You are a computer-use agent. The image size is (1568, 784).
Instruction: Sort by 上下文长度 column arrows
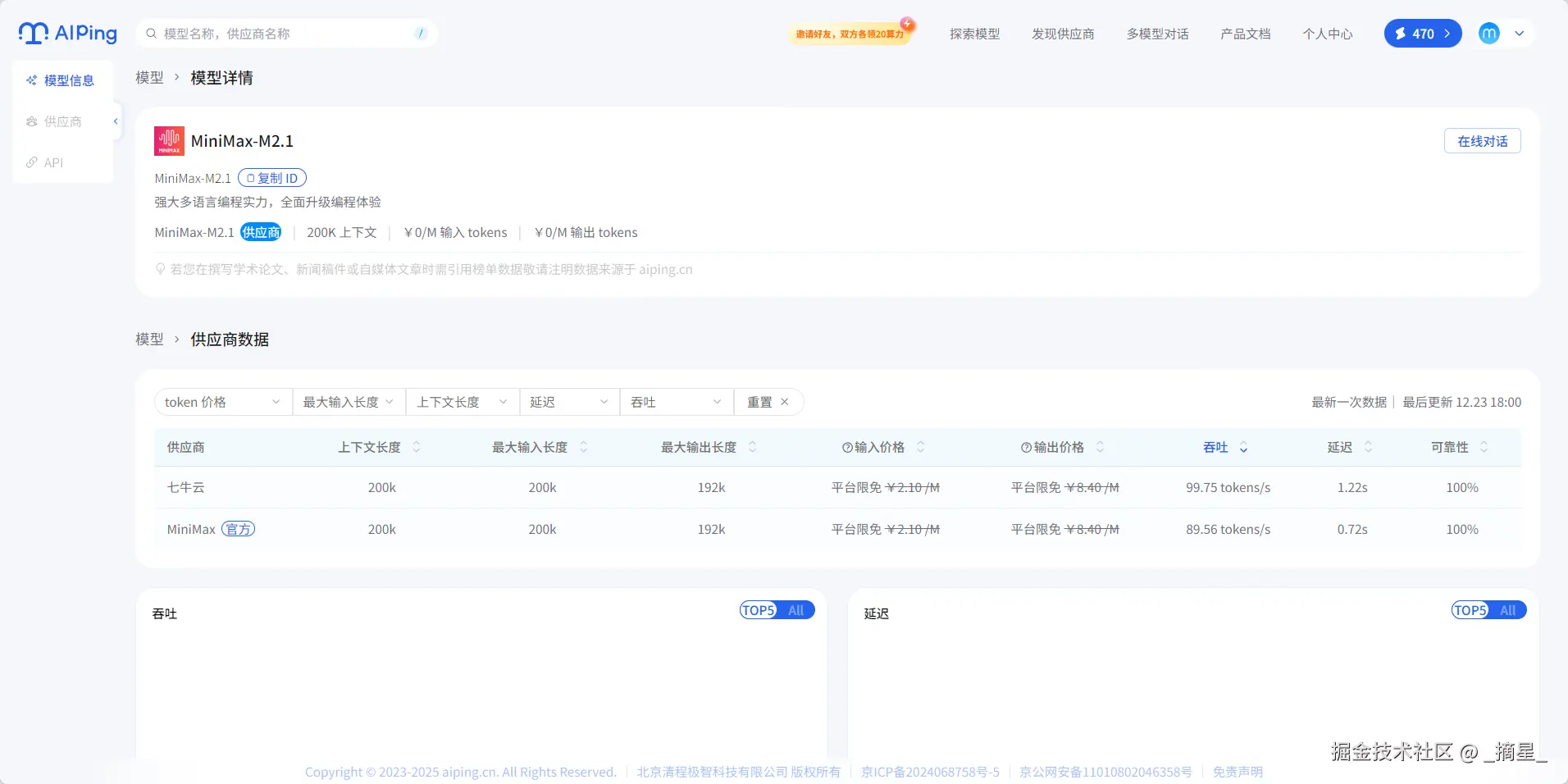click(417, 447)
